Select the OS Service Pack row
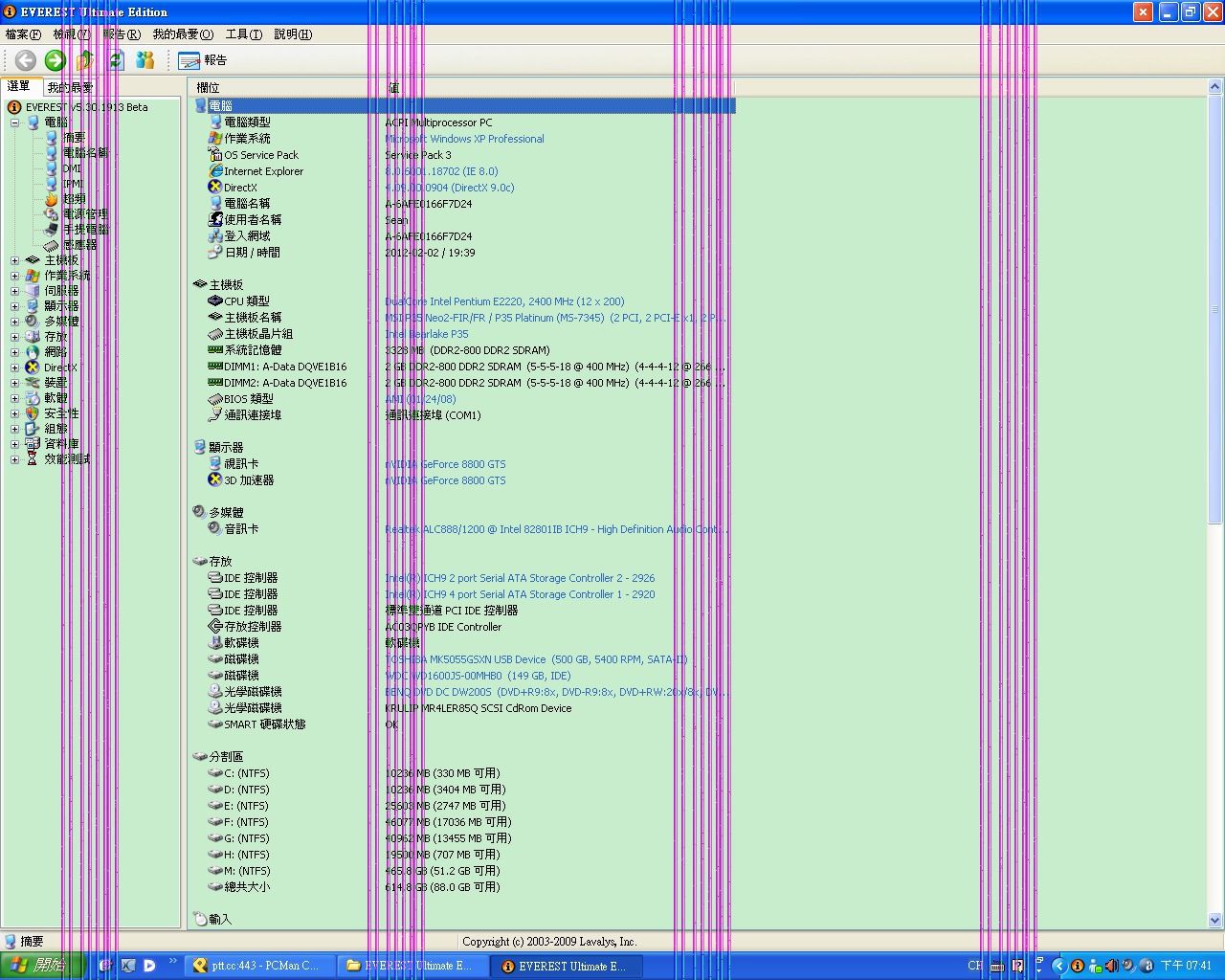1225x980 pixels. (463, 155)
